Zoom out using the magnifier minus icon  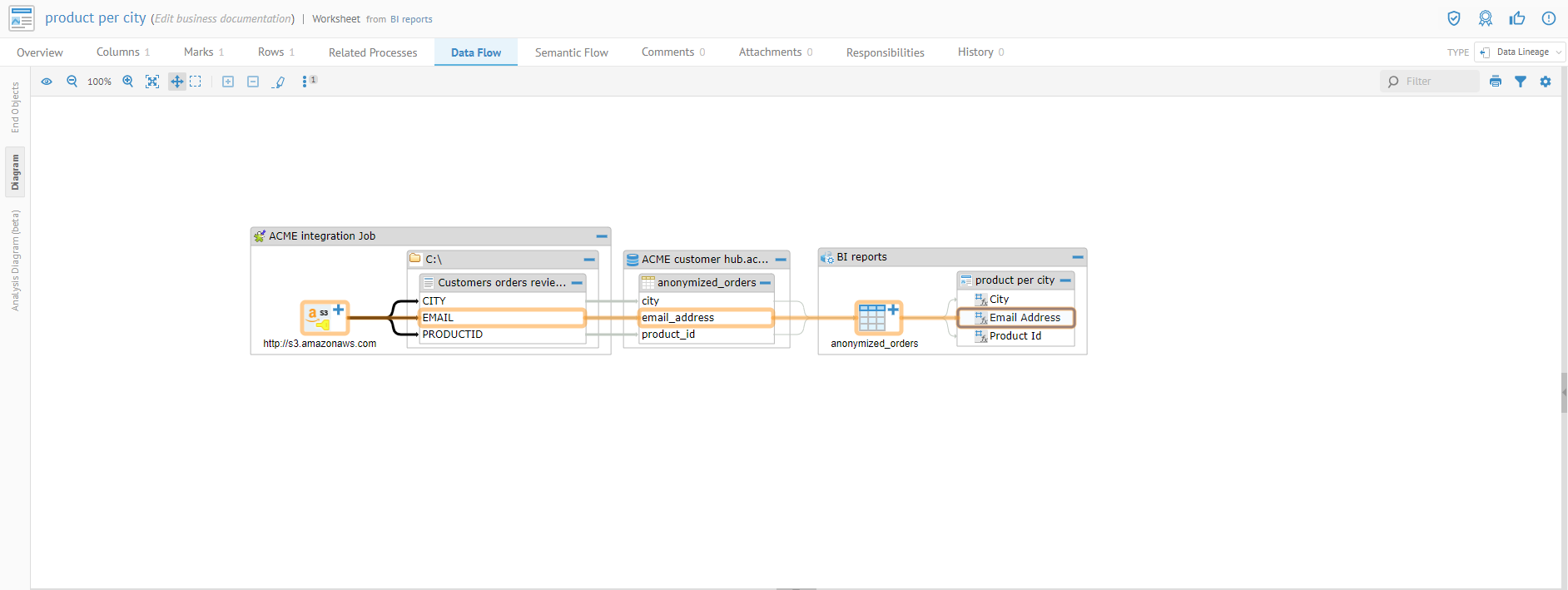click(x=72, y=82)
